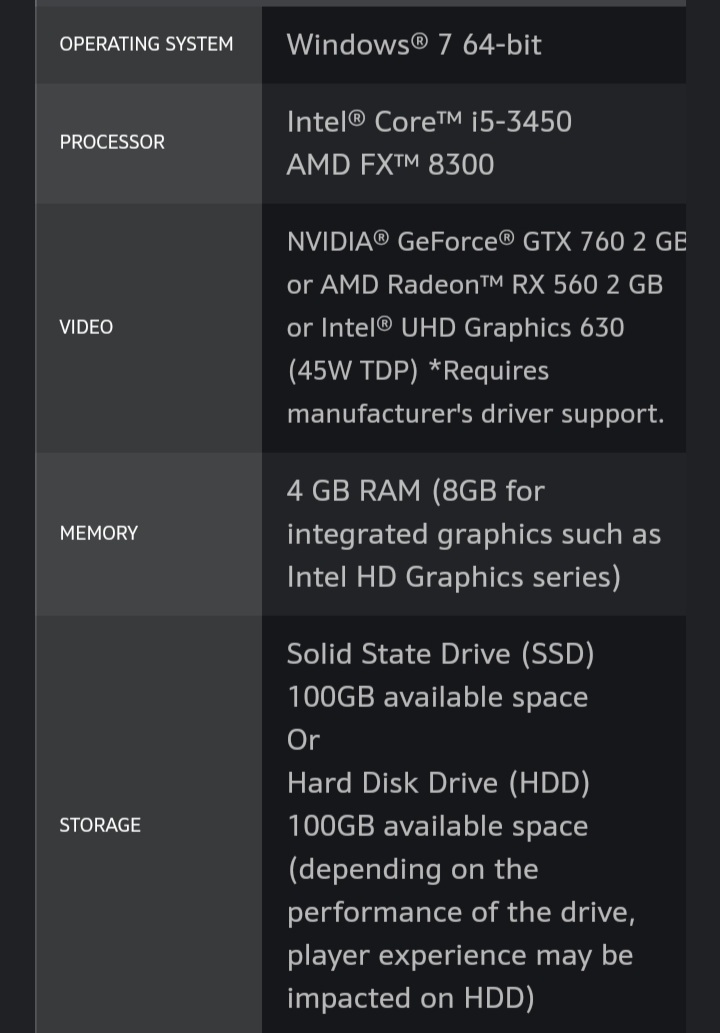The height and width of the screenshot is (1033, 720).
Task: Select the manufacturer's driver support line
Action: coord(475,414)
